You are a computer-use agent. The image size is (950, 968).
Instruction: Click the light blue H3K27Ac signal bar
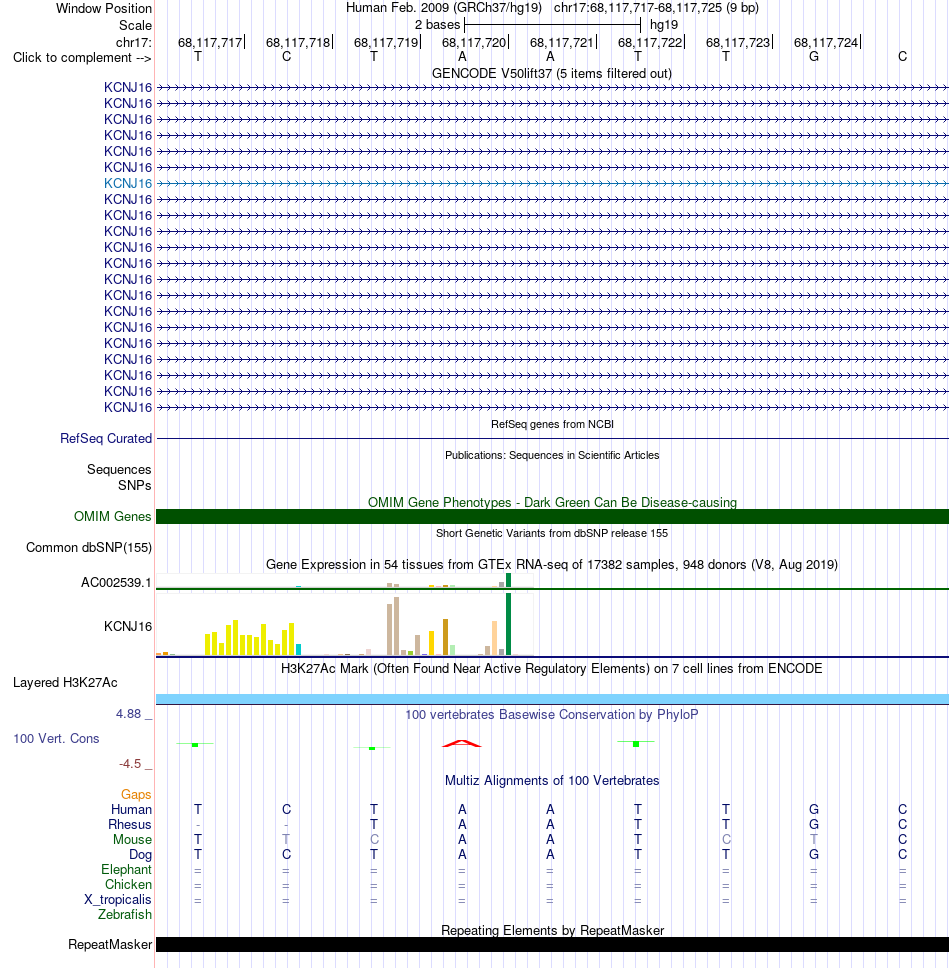(x=552, y=699)
